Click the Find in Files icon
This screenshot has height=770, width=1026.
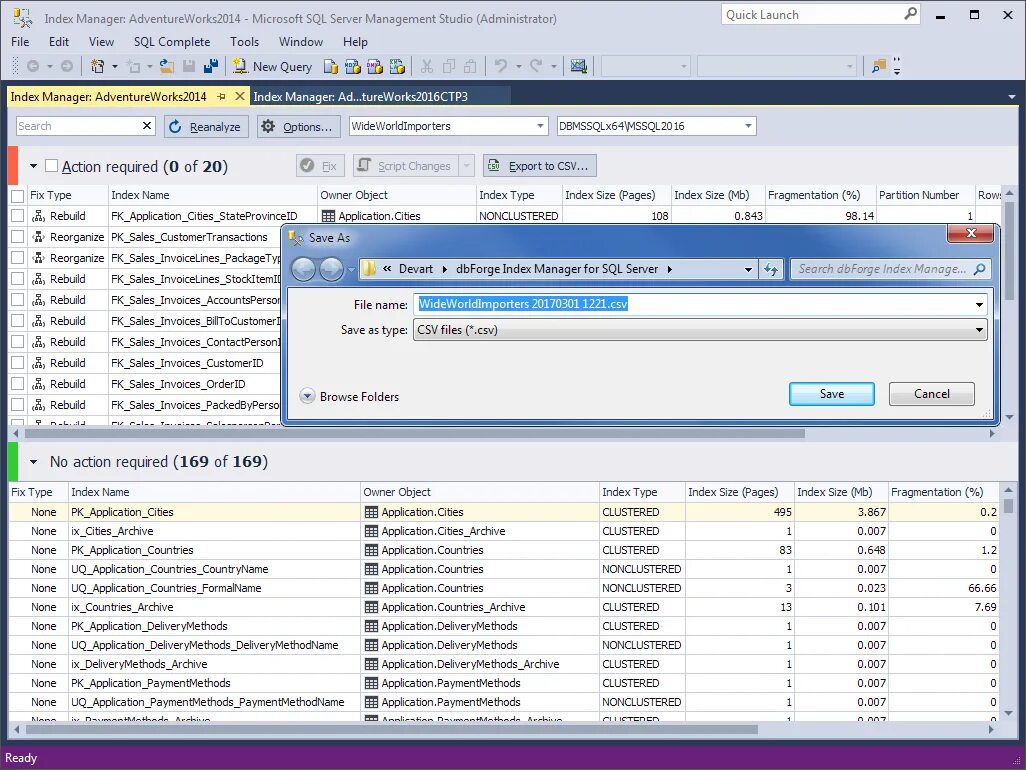pyautogui.click(x=879, y=66)
